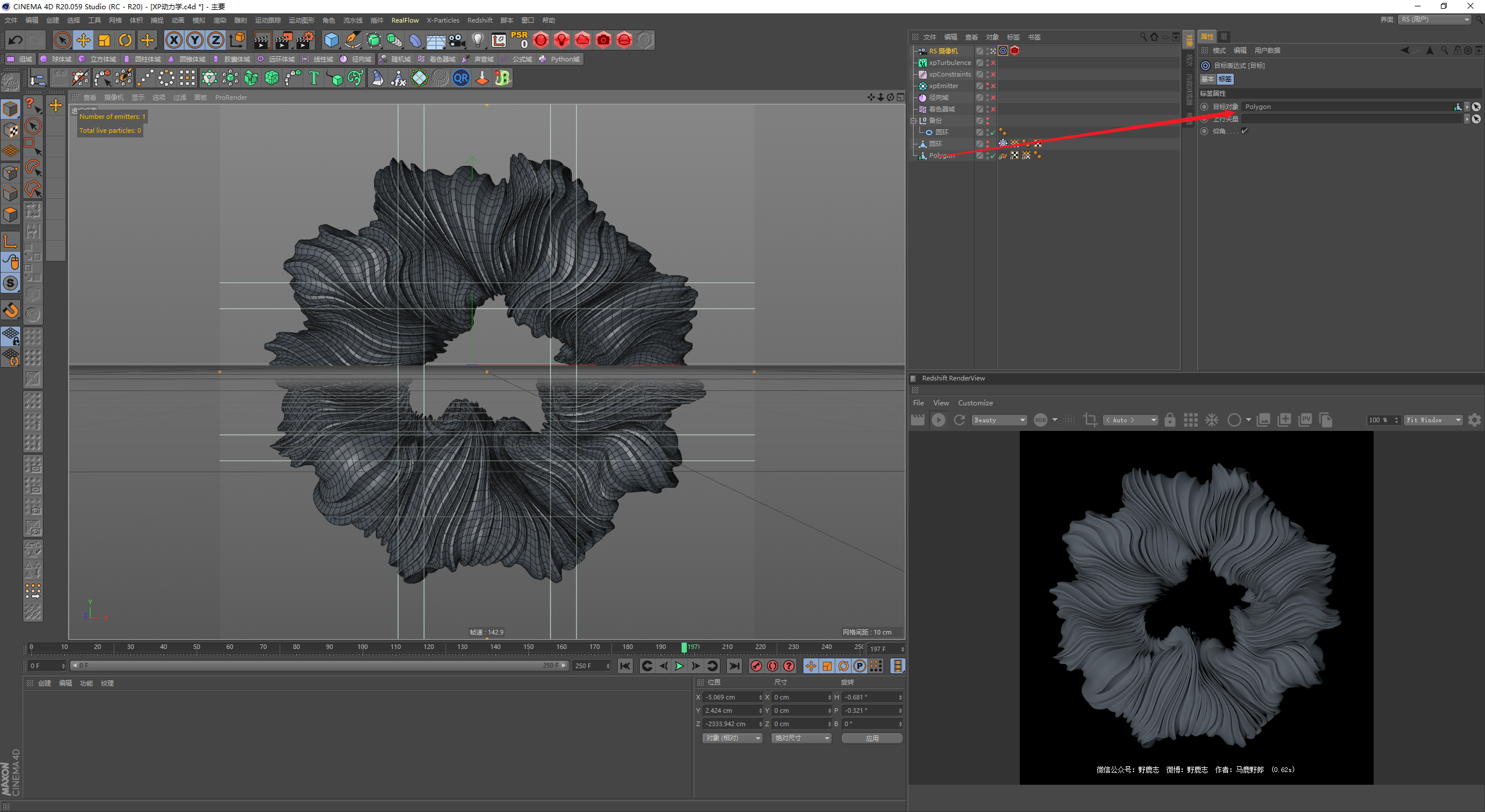This screenshot has height=812, width=1485.
Task: Open Edit Render Settings clapperboard-gear icon
Action: [x=305, y=40]
